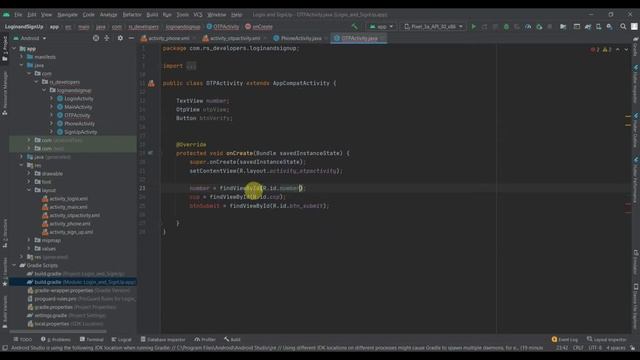Image resolution: width=640 pixels, height=360 pixels.
Task: Open the Profiler tool window
Action: (x=205, y=340)
